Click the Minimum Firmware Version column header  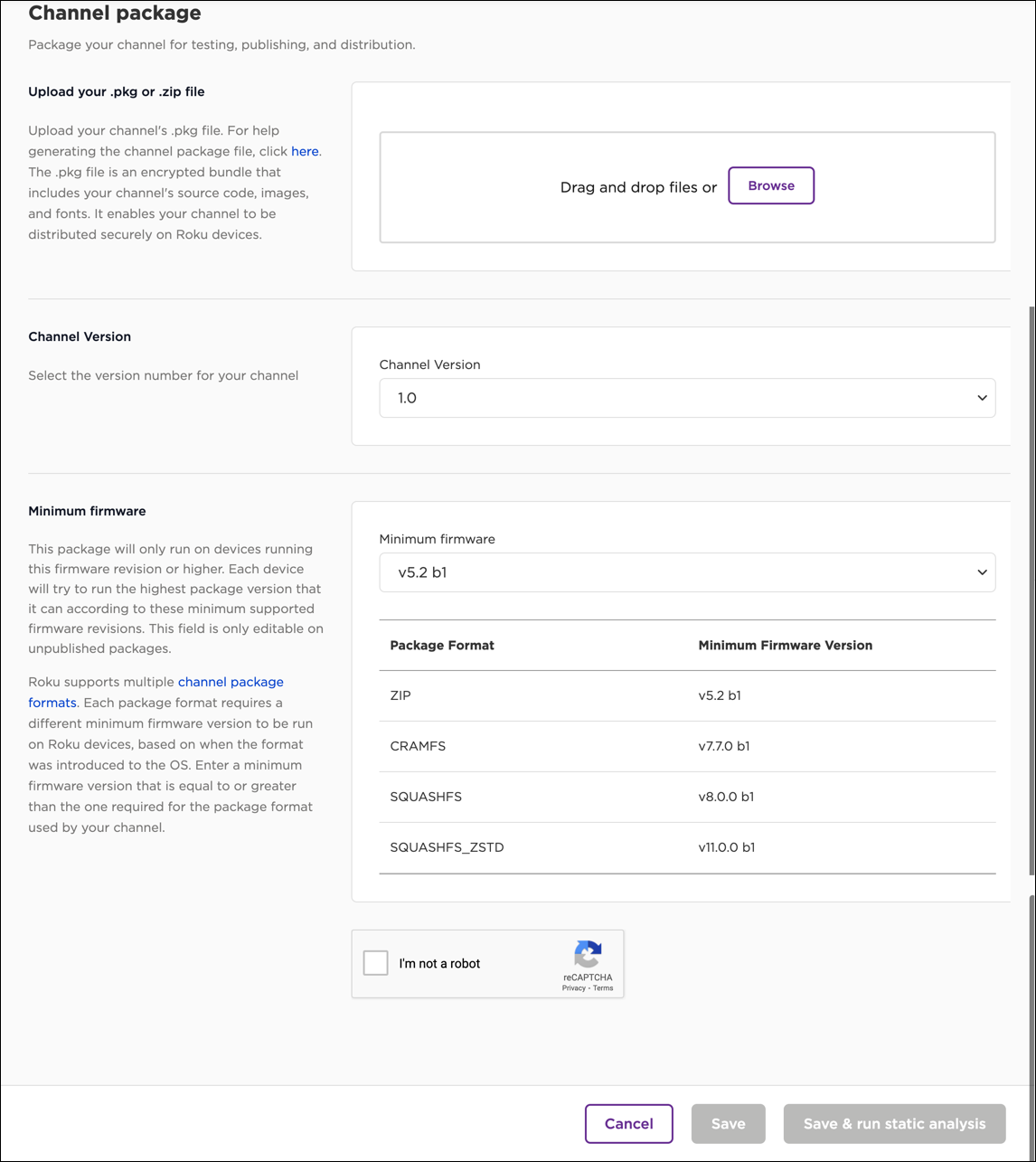785,646
